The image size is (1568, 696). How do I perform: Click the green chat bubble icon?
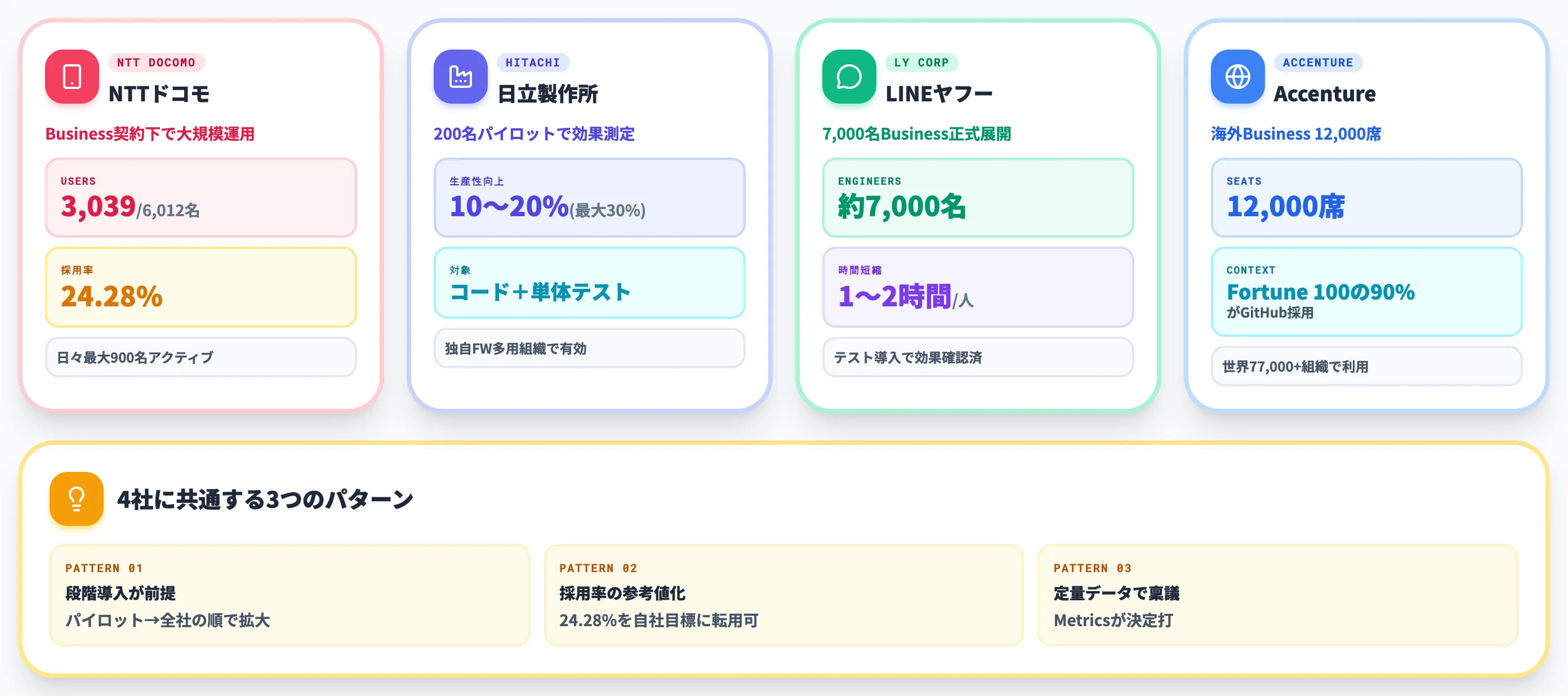[x=849, y=77]
